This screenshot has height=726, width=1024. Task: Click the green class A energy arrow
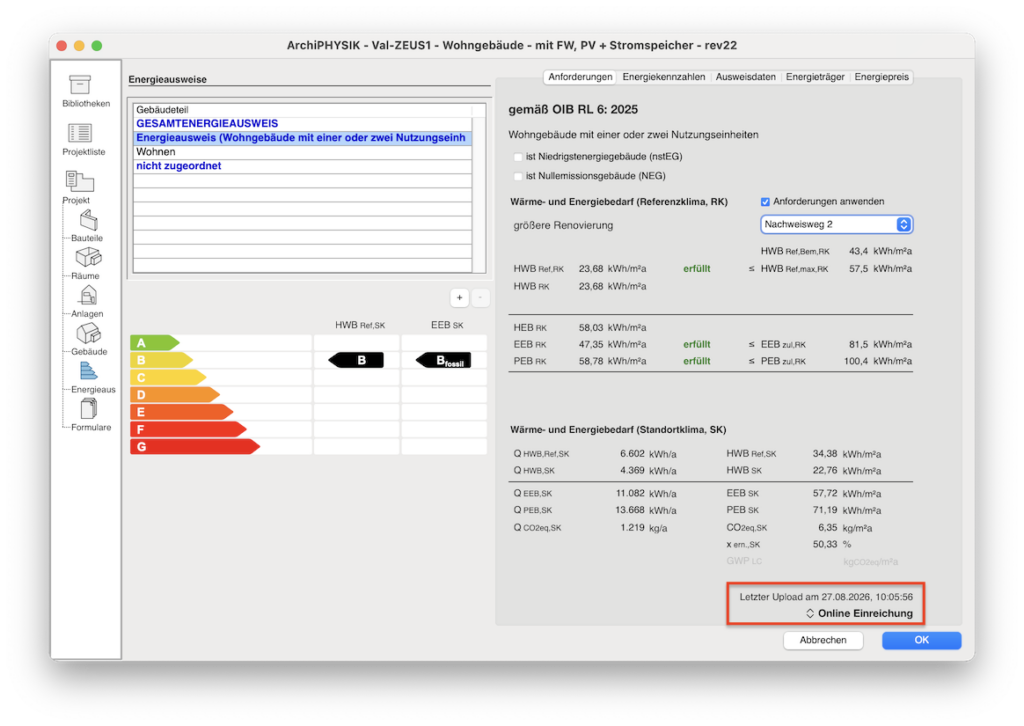pyautogui.click(x=155, y=343)
